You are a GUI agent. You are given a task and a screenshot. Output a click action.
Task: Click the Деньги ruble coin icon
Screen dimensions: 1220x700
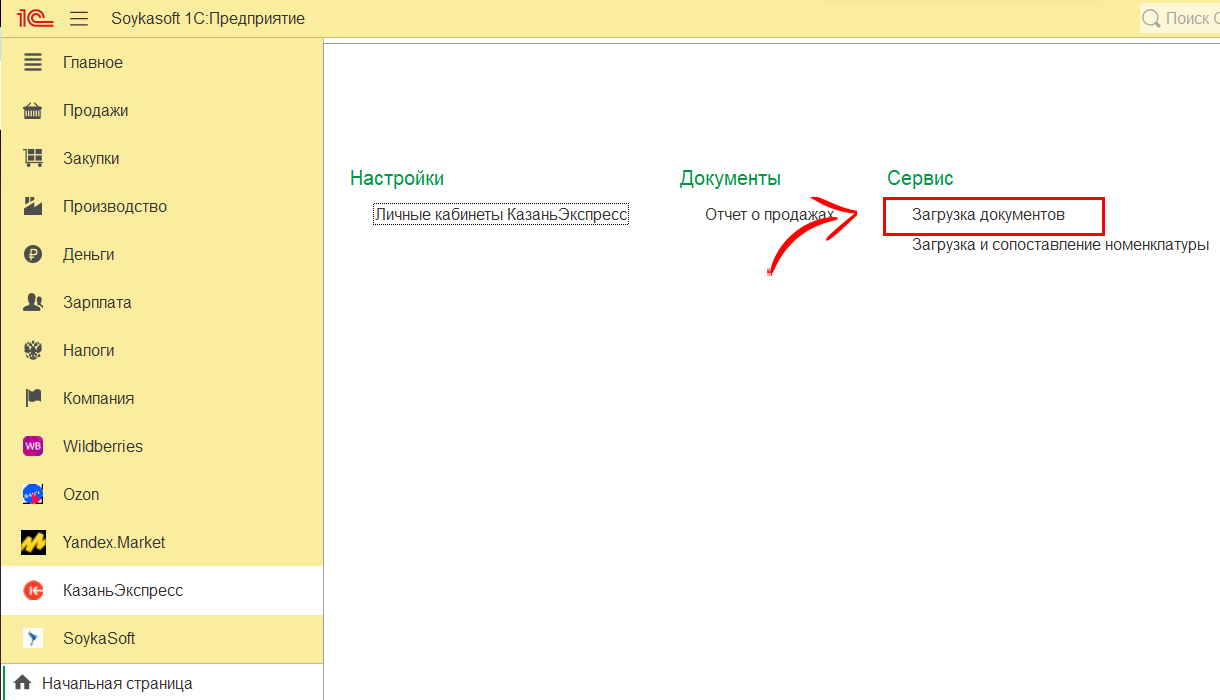33,254
